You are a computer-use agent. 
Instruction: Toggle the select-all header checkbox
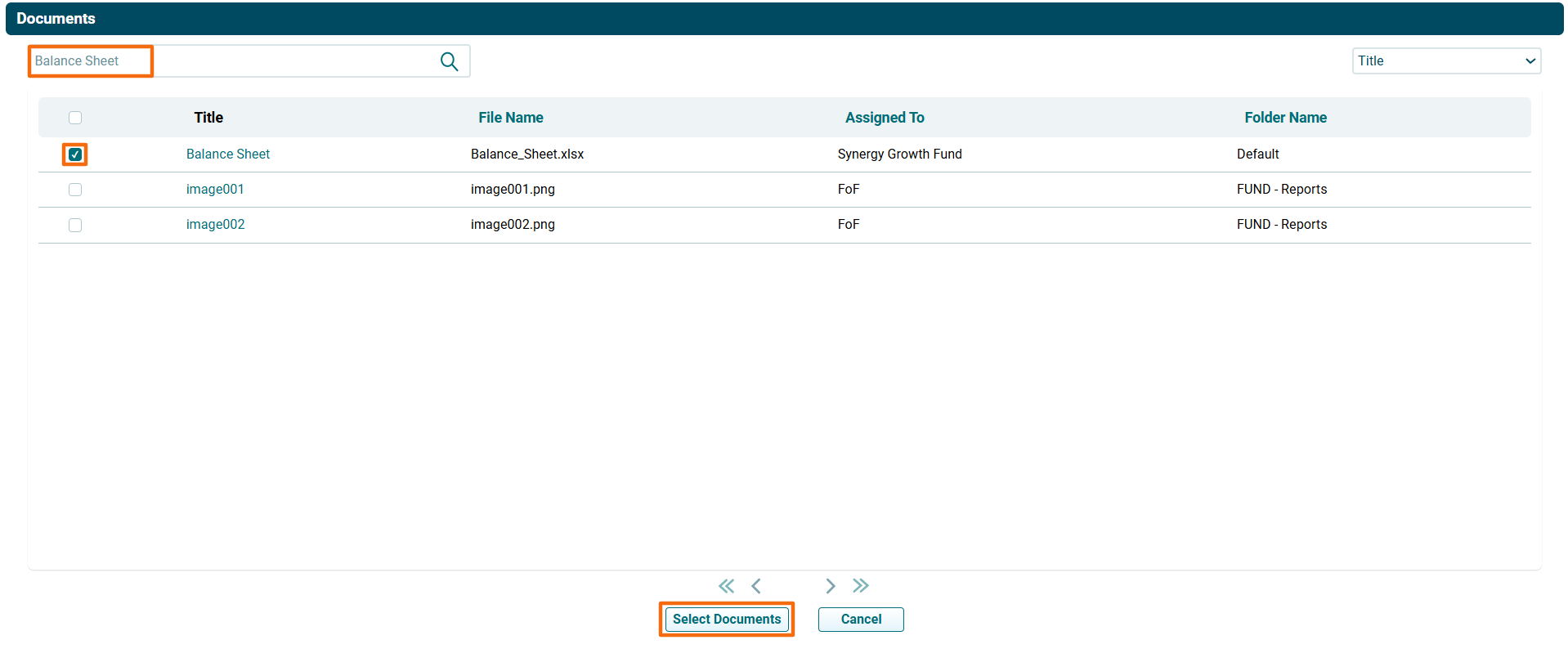click(x=75, y=118)
